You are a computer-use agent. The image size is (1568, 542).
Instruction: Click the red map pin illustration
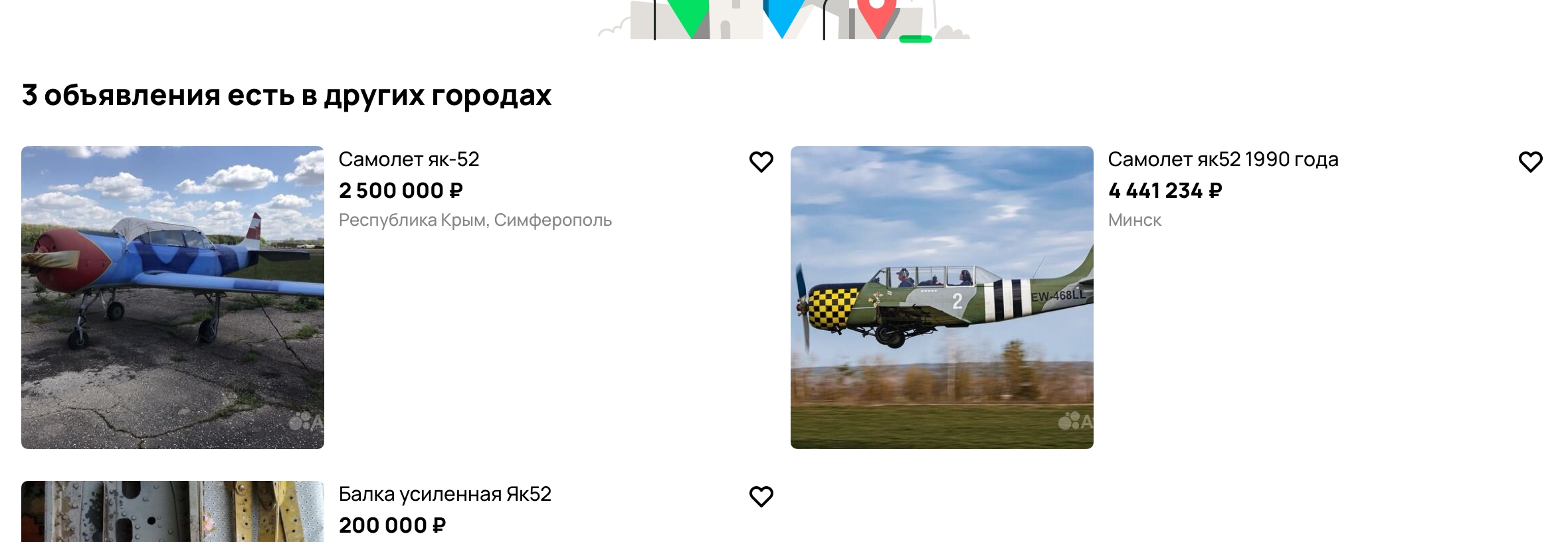pyautogui.click(x=877, y=17)
